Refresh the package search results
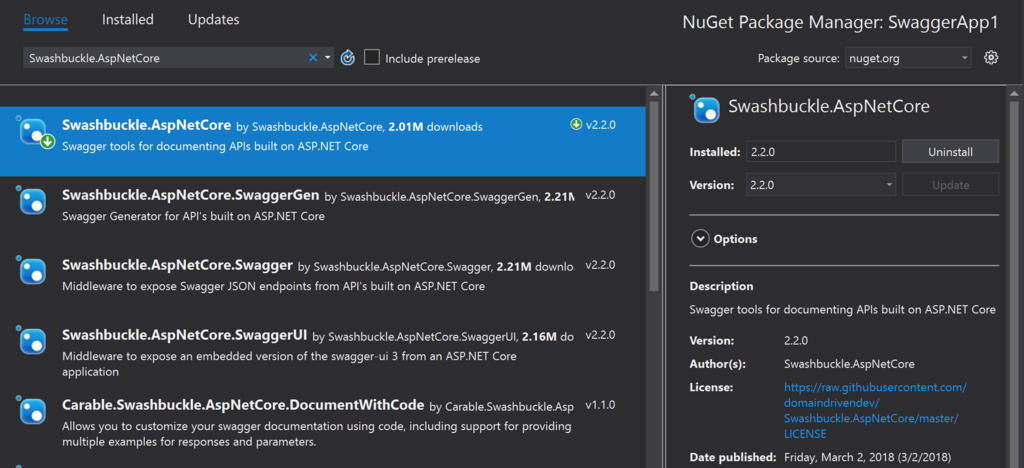1024x468 pixels. [x=348, y=58]
